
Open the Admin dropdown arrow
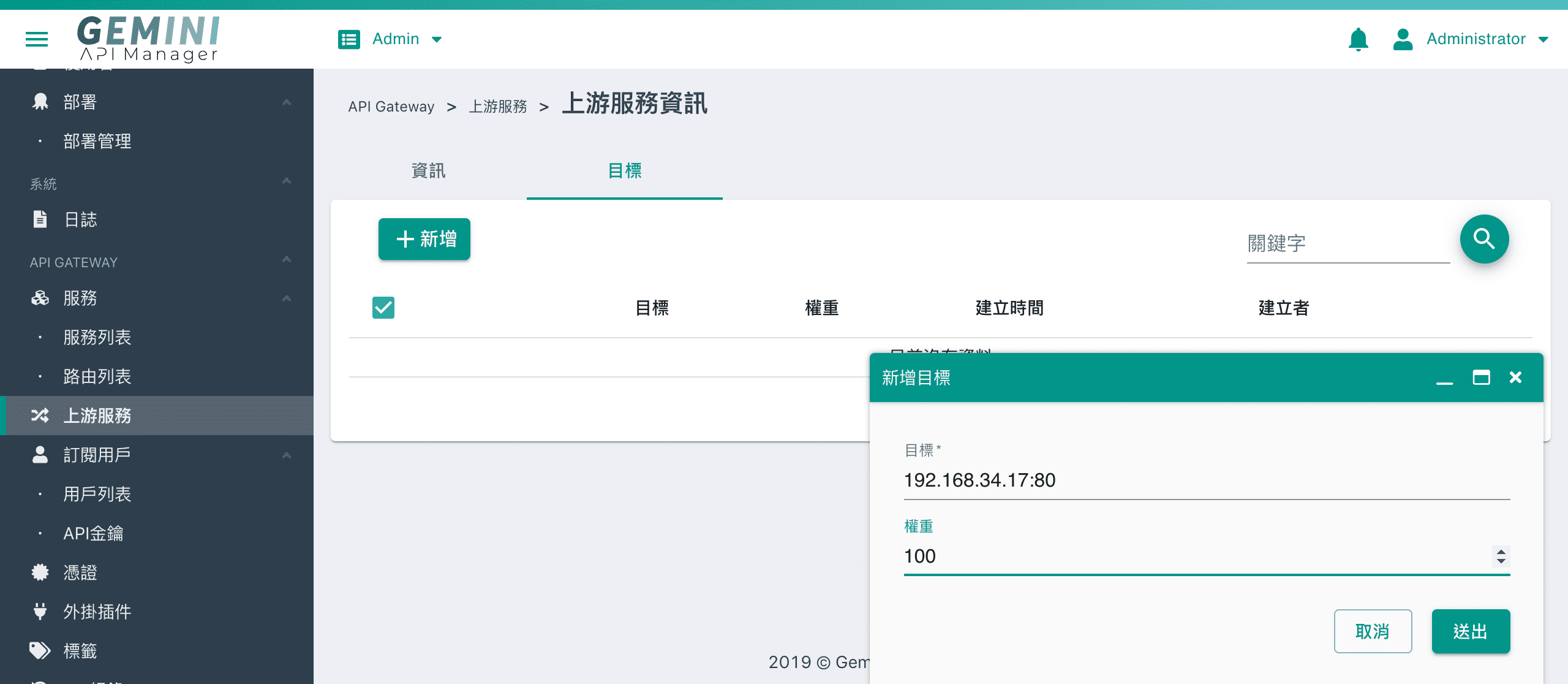(x=437, y=39)
